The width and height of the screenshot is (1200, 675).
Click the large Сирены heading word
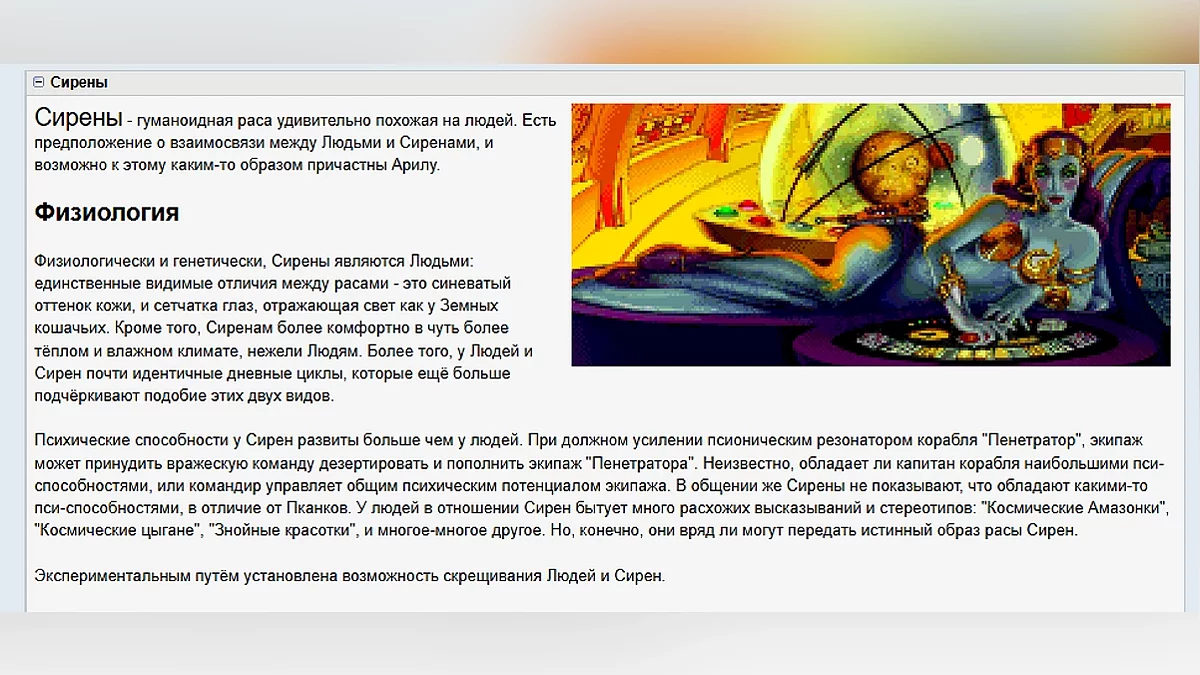pos(79,118)
